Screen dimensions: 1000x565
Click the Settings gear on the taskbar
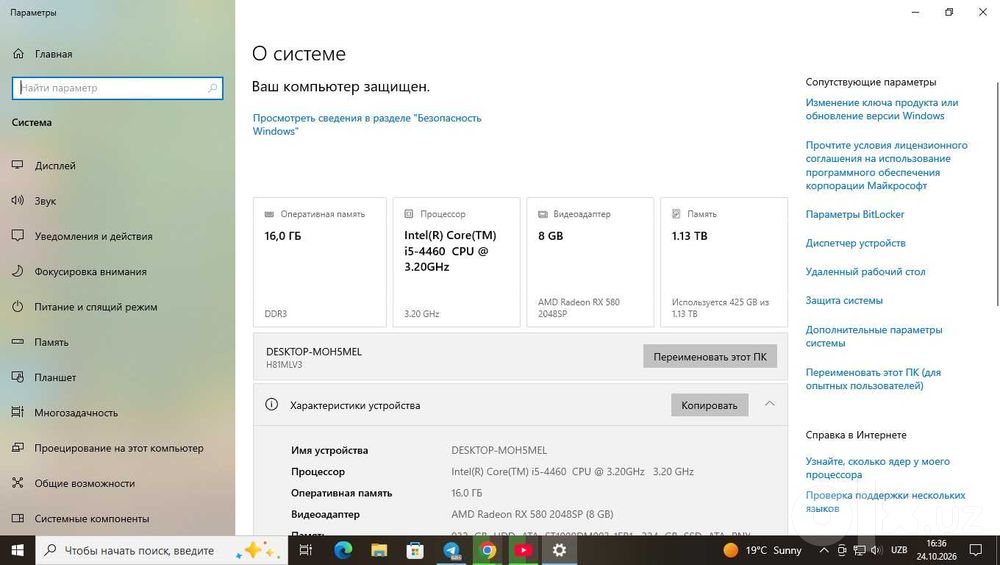coord(559,550)
